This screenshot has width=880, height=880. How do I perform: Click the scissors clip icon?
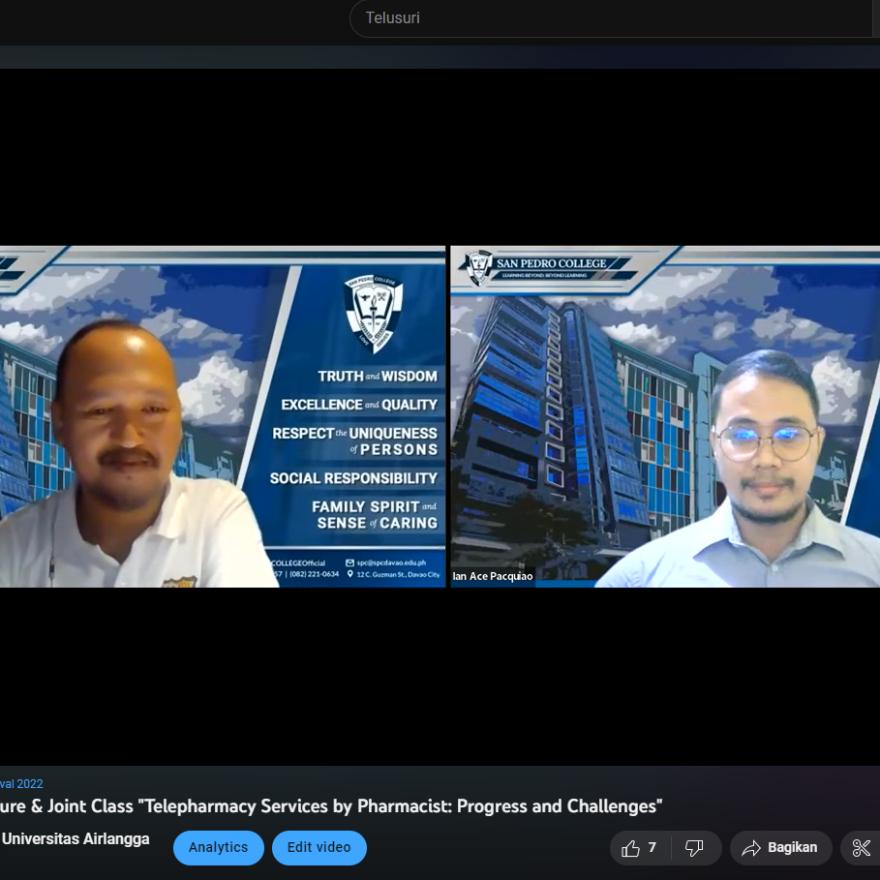(x=861, y=848)
